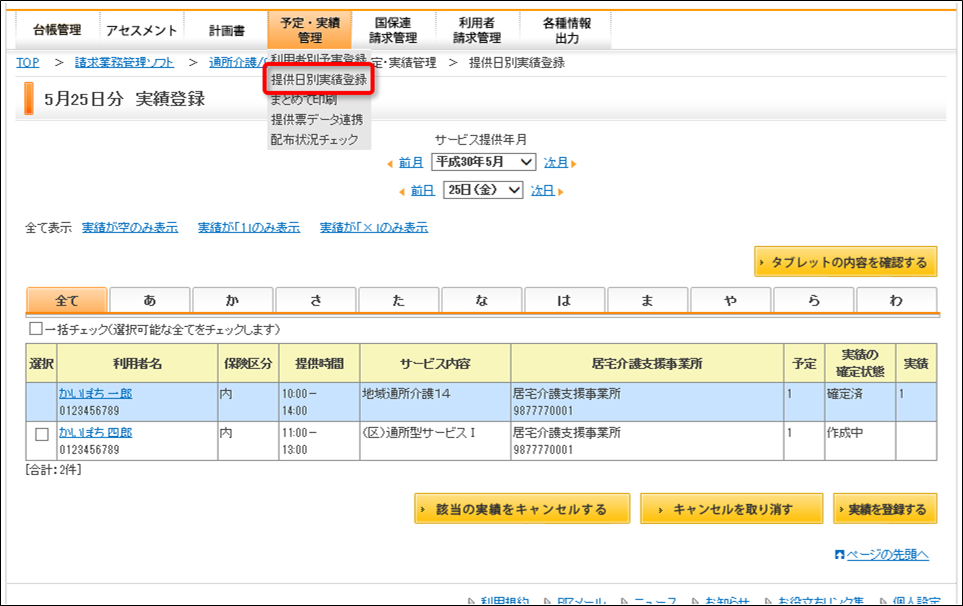Select the わ tab
This screenshot has width=963, height=606.
point(897,300)
